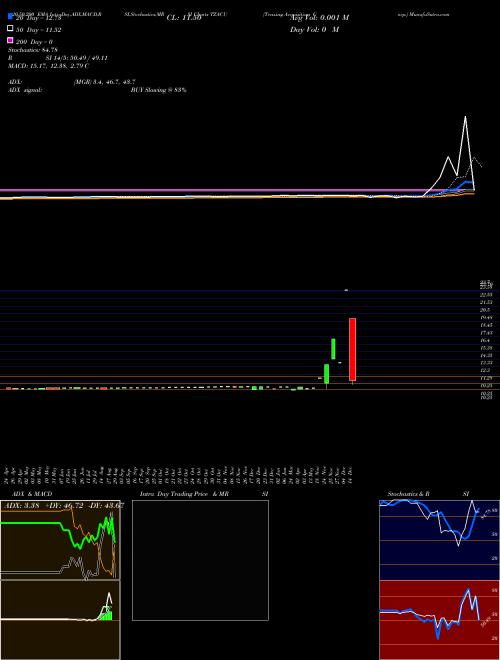Click the '(MGR) 3.4, 46.7, 48.7' ADX values
Screen dimensions: 500x660
[x=104, y=82]
